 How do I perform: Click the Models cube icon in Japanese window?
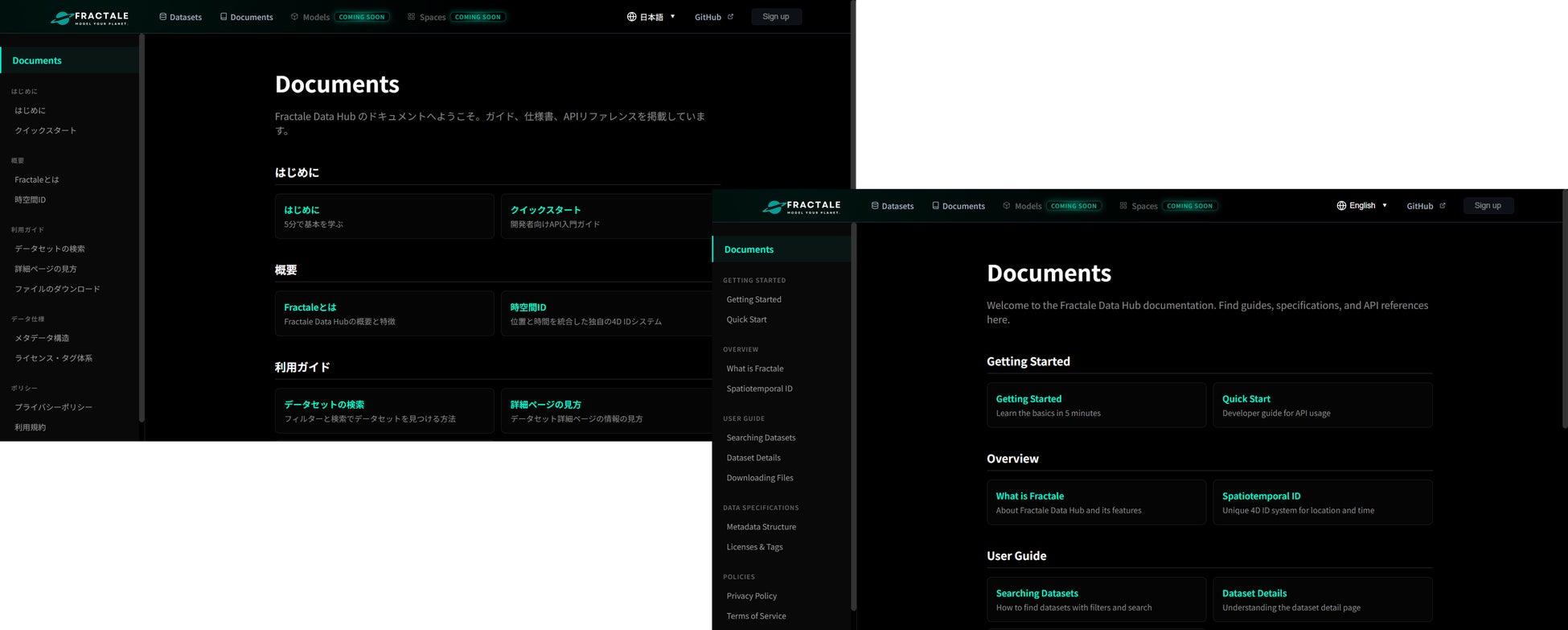click(294, 17)
